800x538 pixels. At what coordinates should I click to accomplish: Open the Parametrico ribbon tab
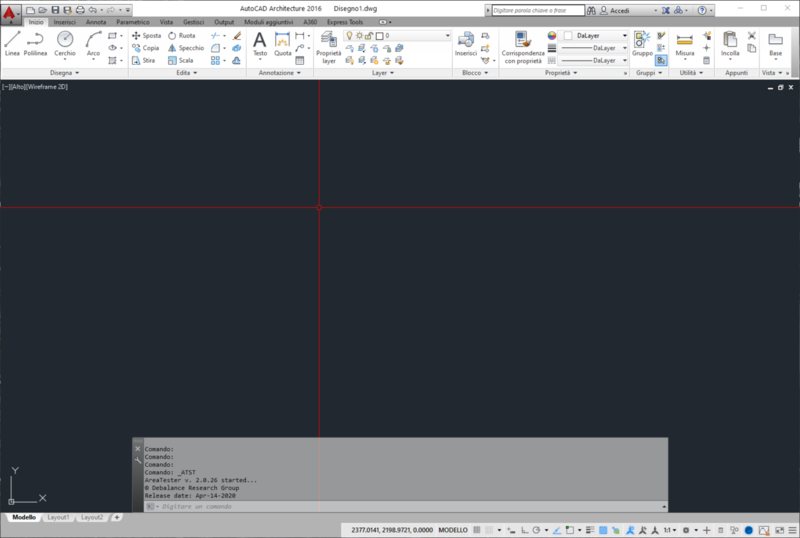pyautogui.click(x=133, y=22)
